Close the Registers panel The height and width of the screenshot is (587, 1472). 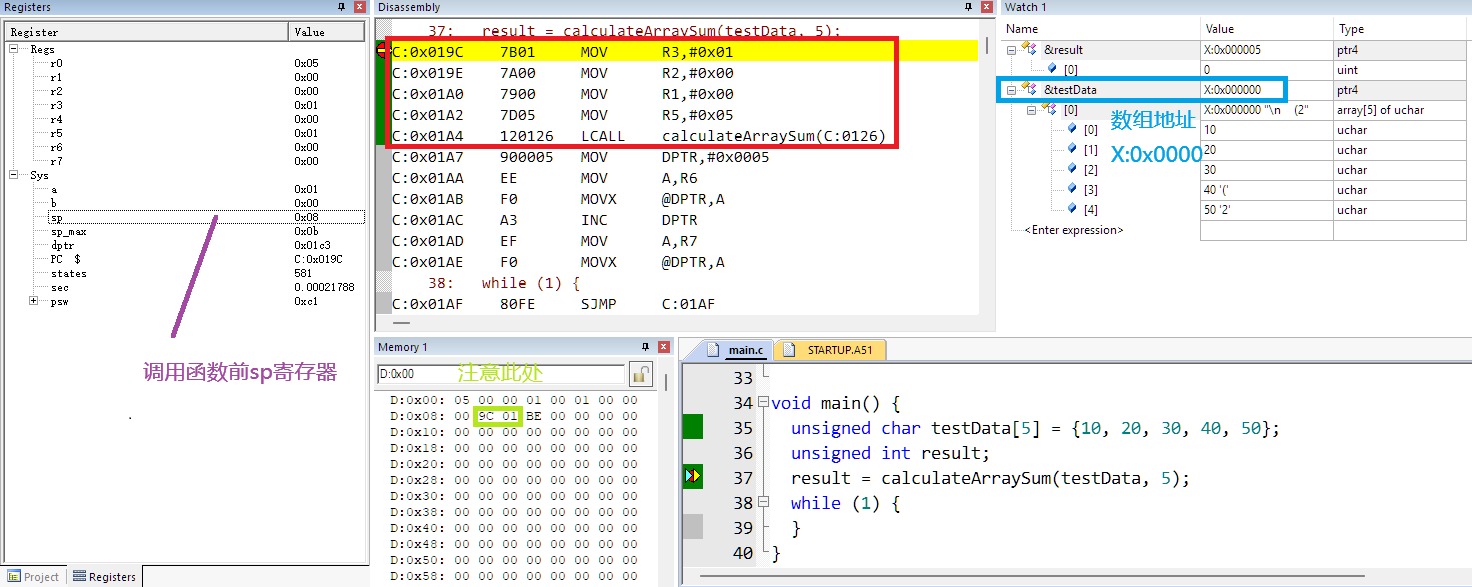tap(360, 7)
